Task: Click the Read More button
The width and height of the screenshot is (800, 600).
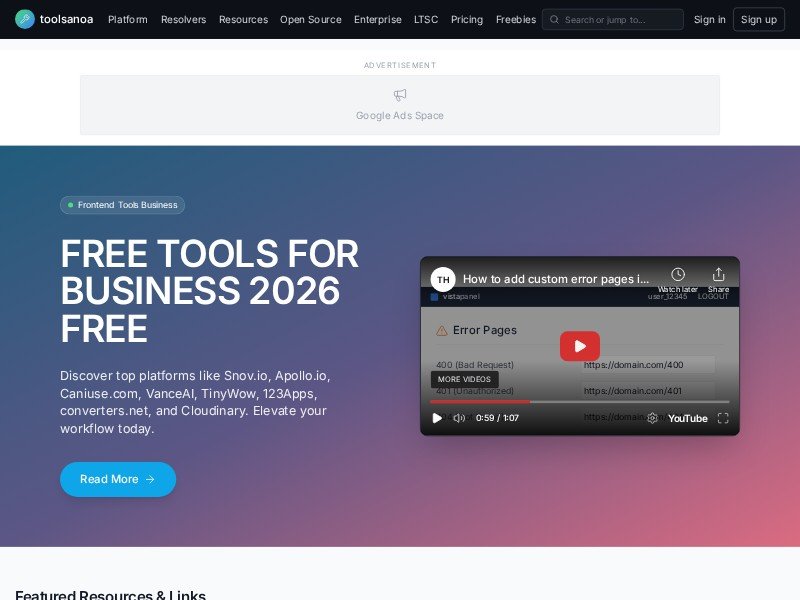Action: [118, 479]
